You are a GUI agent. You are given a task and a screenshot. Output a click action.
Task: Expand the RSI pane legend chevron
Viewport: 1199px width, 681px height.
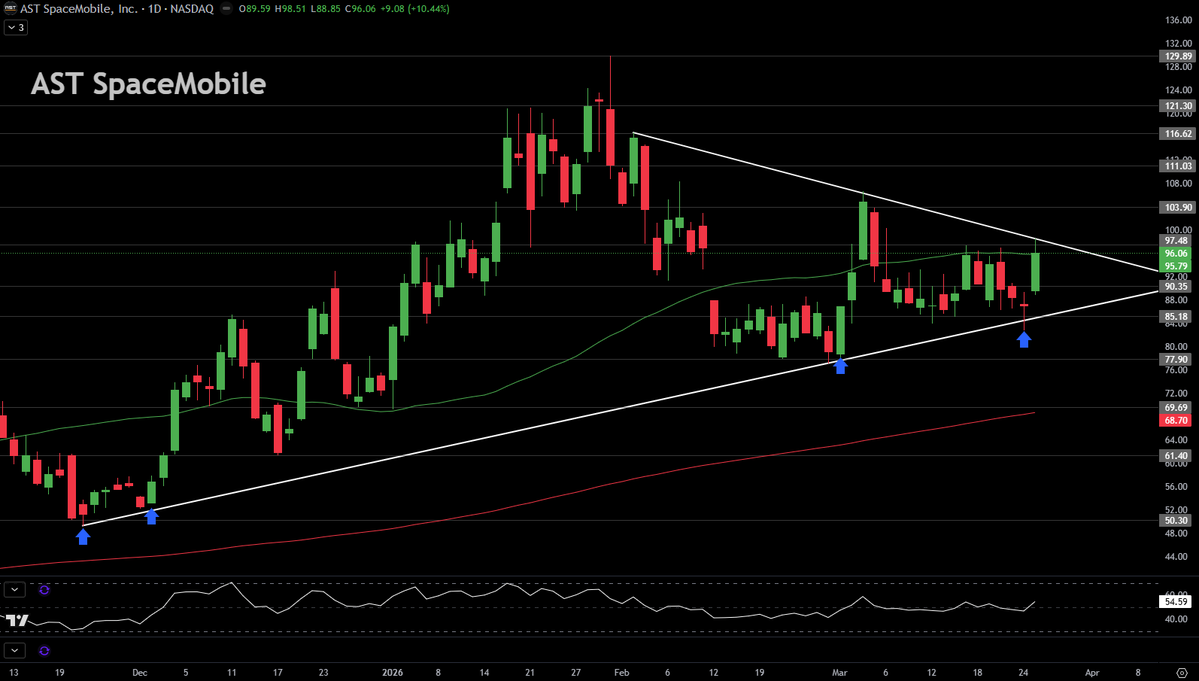tap(15, 589)
